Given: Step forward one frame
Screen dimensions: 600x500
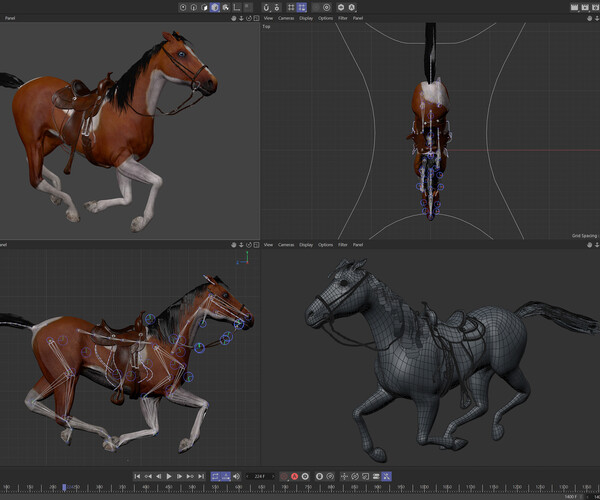Looking at the screenshot, I should (179, 476).
